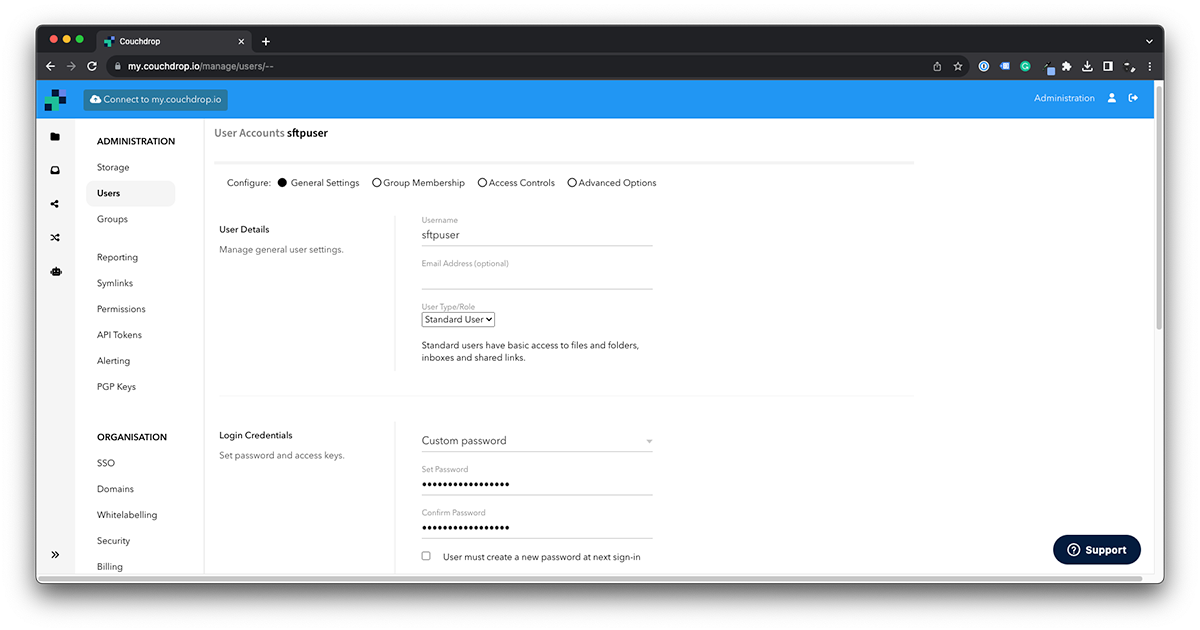
Task: Expand the collapsed sidebar with the chevron
Action: 56,554
